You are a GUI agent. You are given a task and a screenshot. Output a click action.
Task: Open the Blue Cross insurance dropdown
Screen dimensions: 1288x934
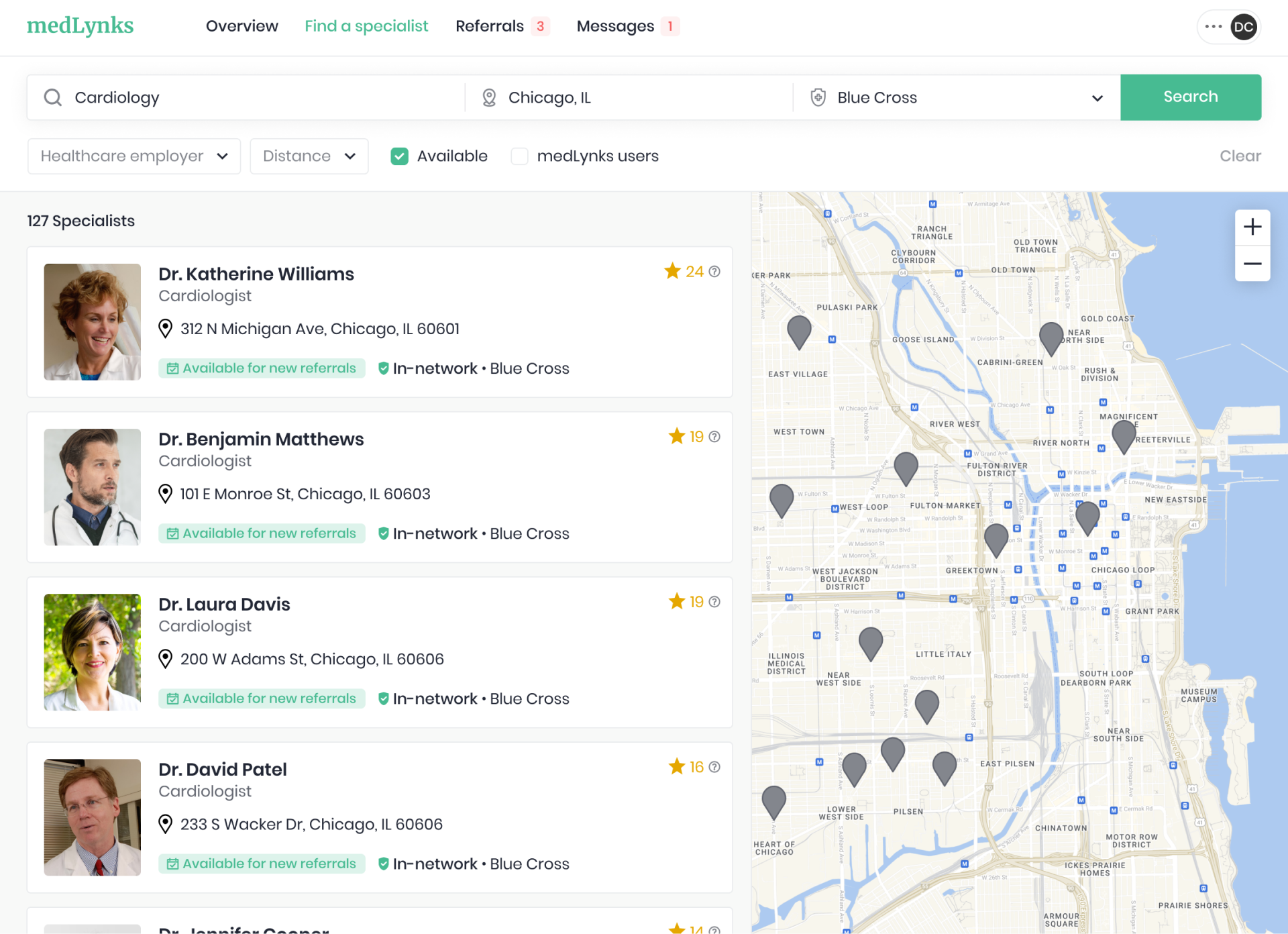point(957,97)
